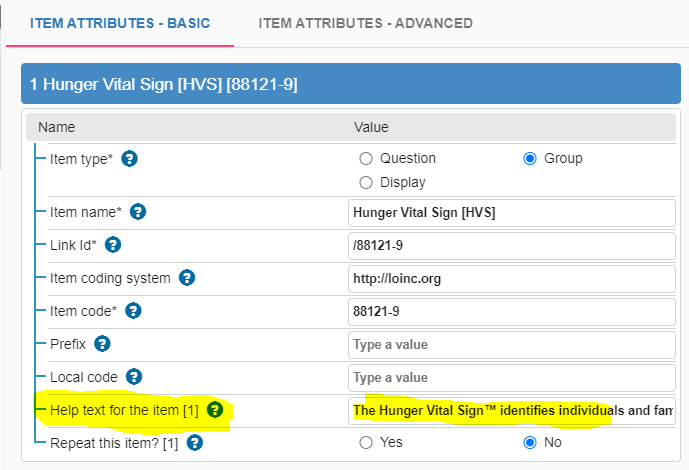The width and height of the screenshot is (689, 470).
Task: Switch to Item Attributes - Advanced tab
Action: pos(366,23)
